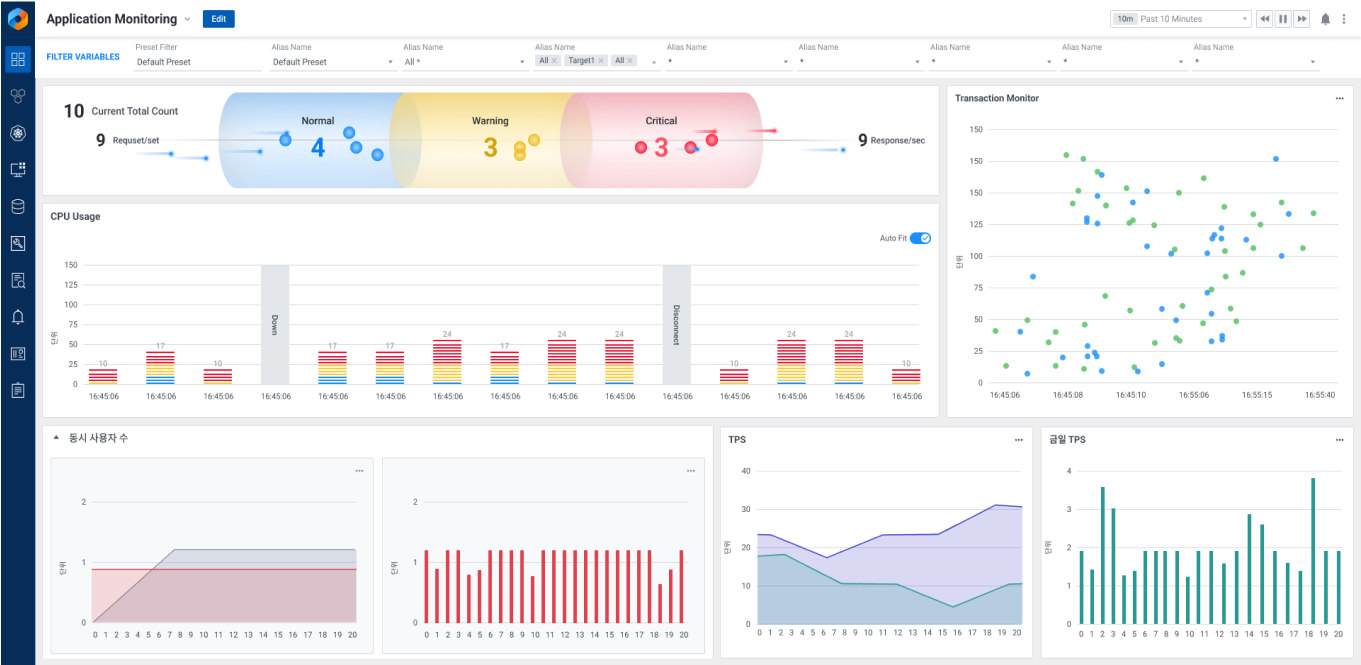Screen dimensions: 1361x665
Task: Click the Edit button
Action: [x=218, y=19]
